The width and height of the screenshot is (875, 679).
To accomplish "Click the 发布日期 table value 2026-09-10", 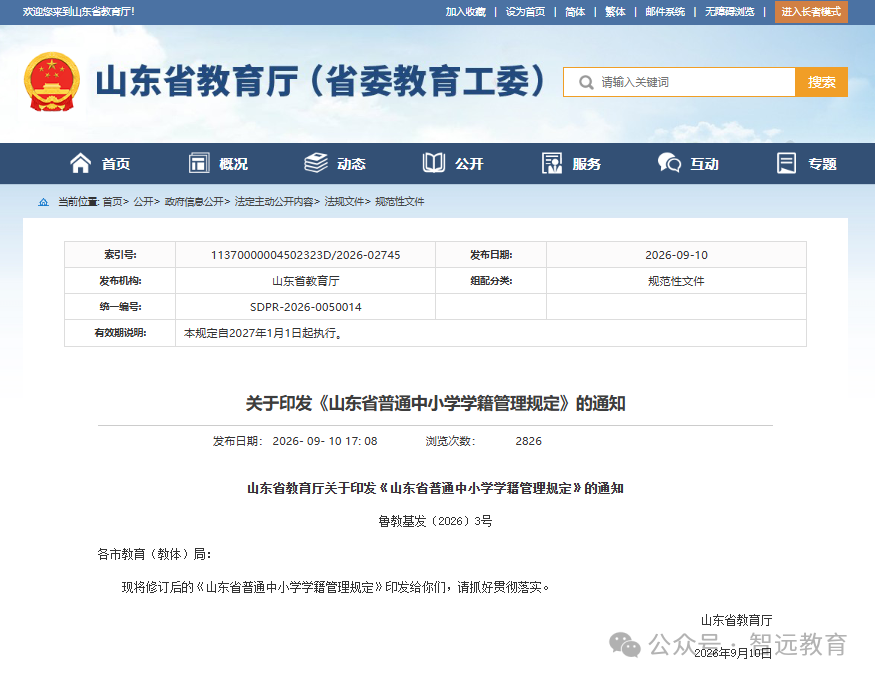I will (x=676, y=255).
